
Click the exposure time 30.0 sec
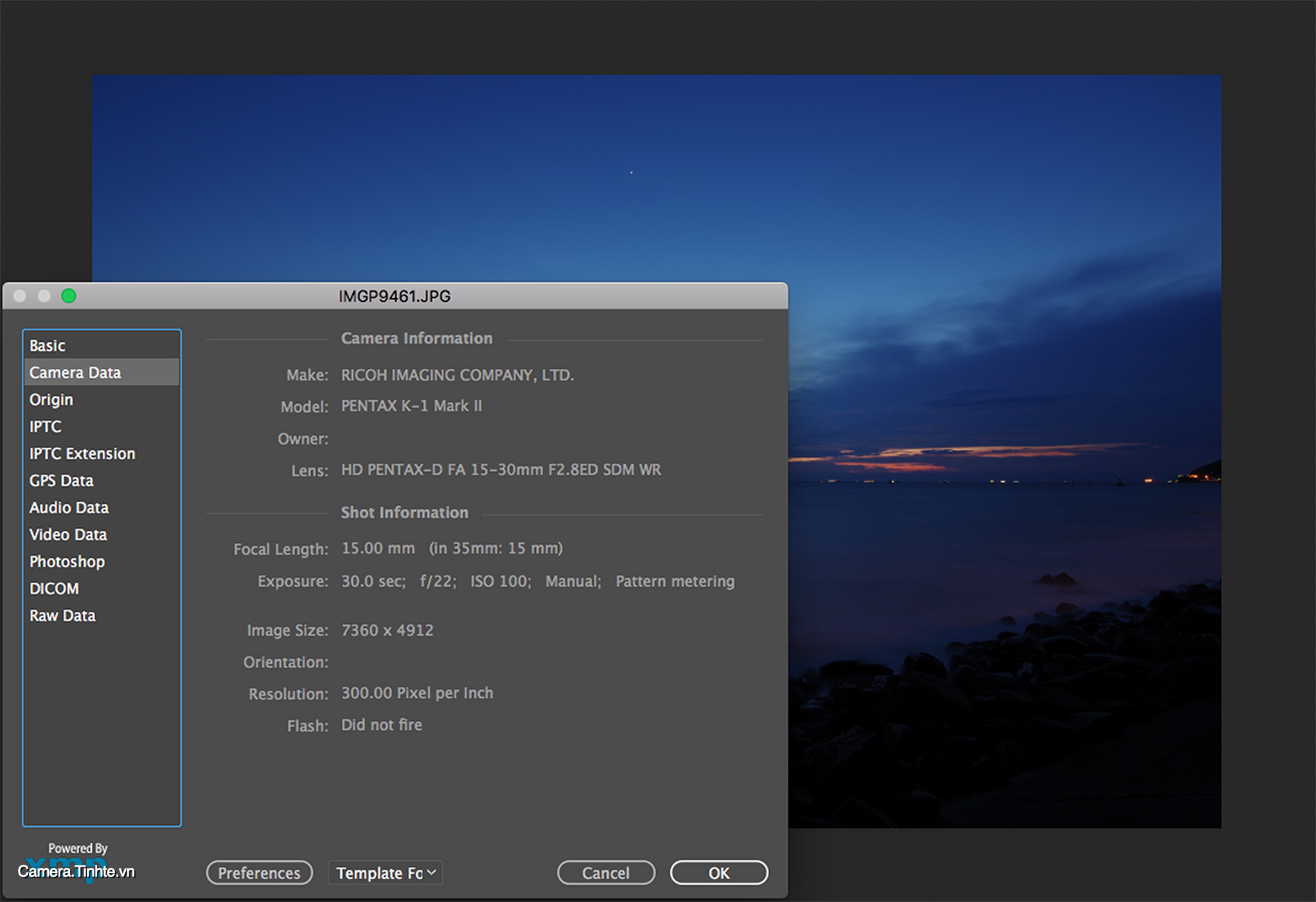point(373,581)
